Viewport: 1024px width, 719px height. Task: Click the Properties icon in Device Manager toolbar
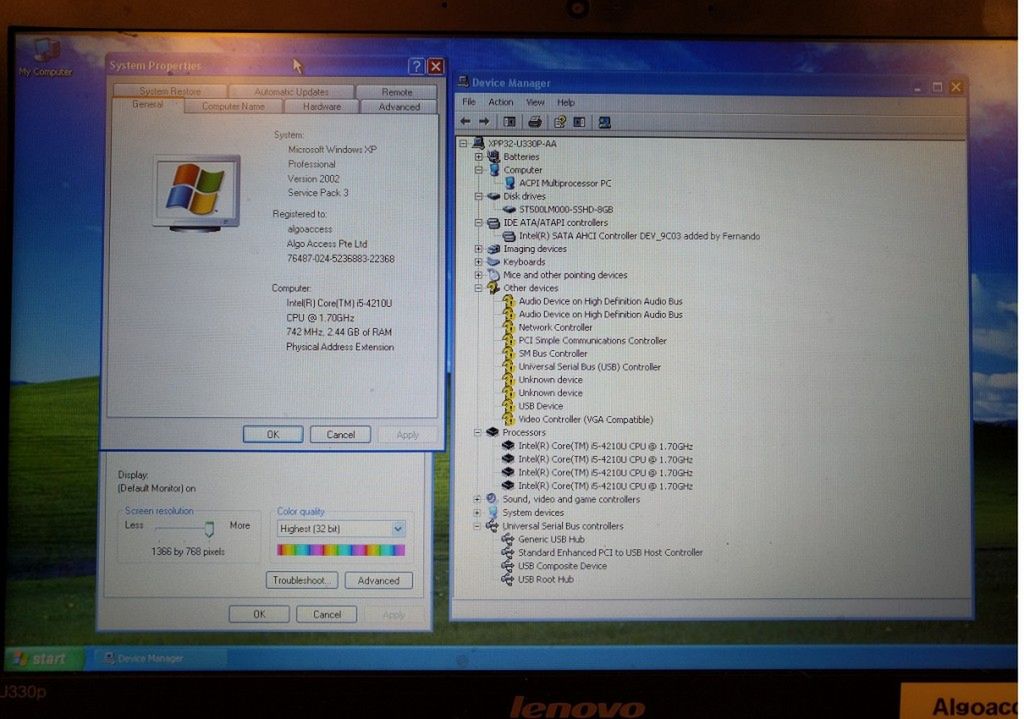pos(560,121)
